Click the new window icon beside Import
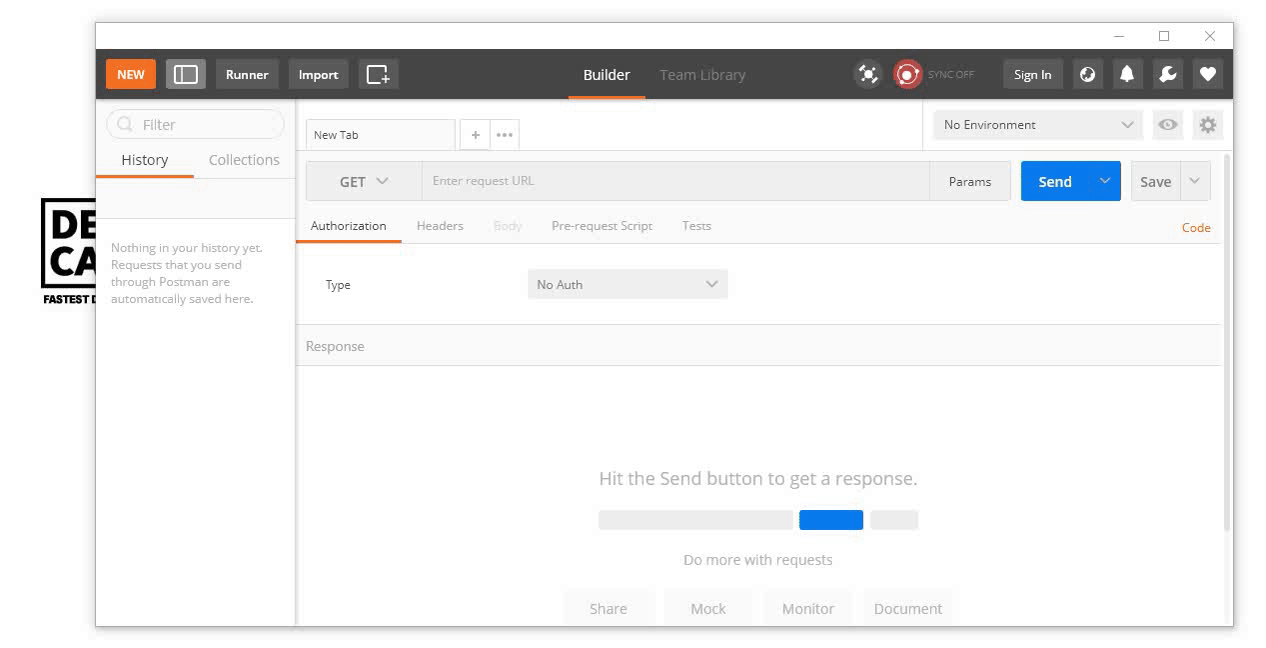The image size is (1266, 648). coord(378,74)
